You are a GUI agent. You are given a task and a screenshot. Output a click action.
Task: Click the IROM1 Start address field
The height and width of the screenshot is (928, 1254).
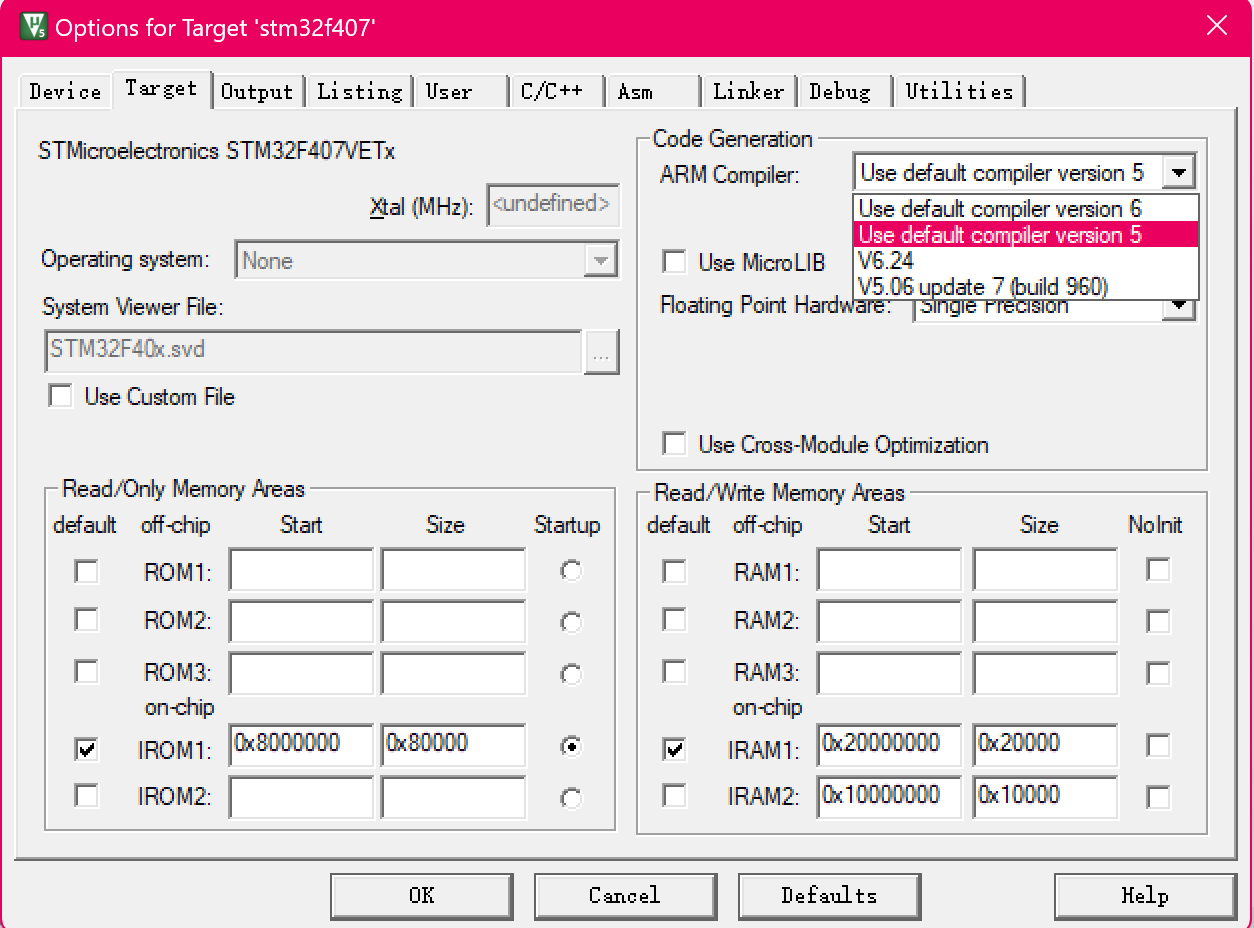[301, 746]
